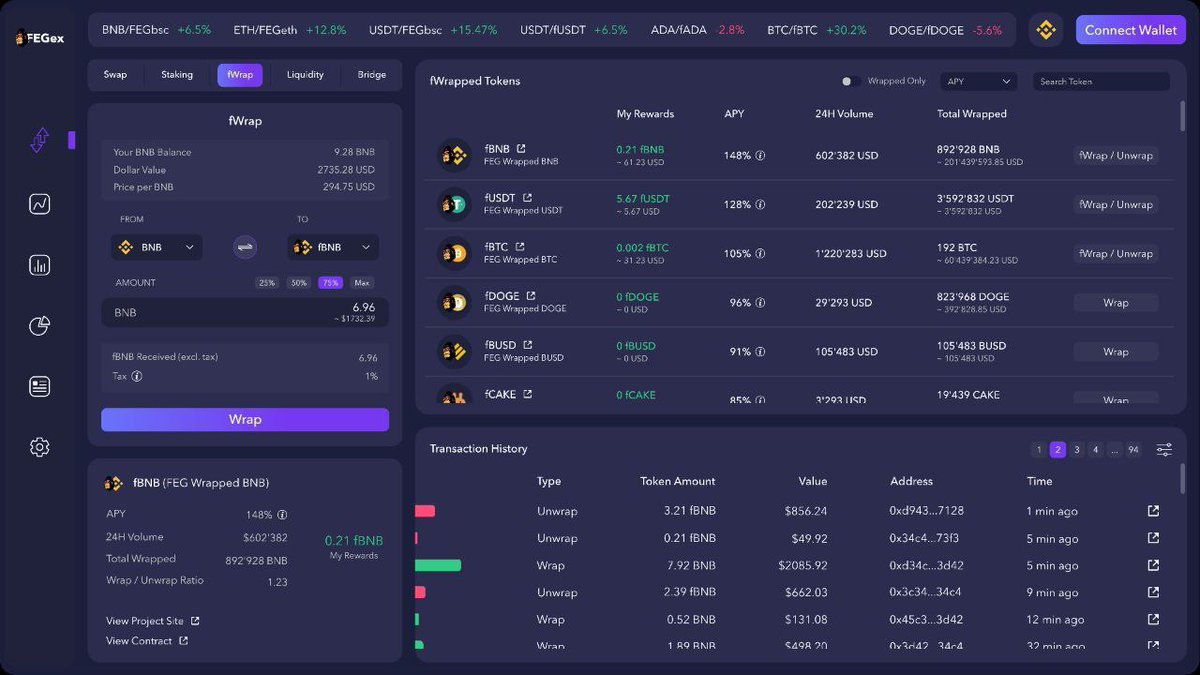Click address 0xd943...7128
The image size is (1200, 675).
point(926,511)
